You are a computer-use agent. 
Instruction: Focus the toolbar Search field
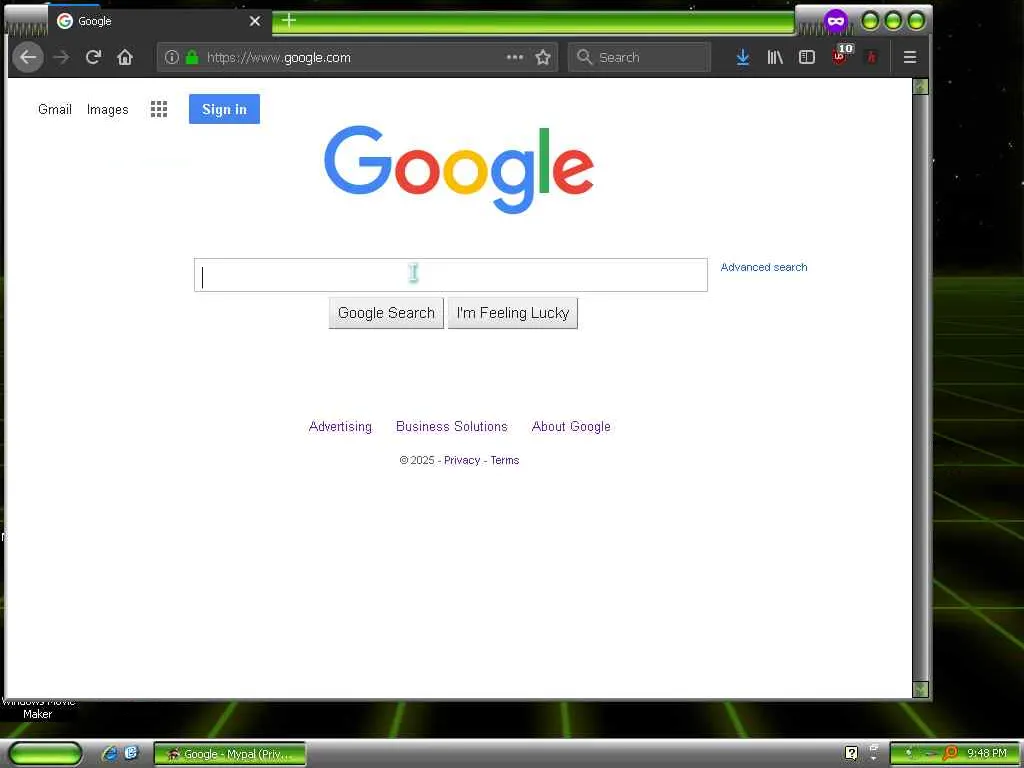[640, 57]
